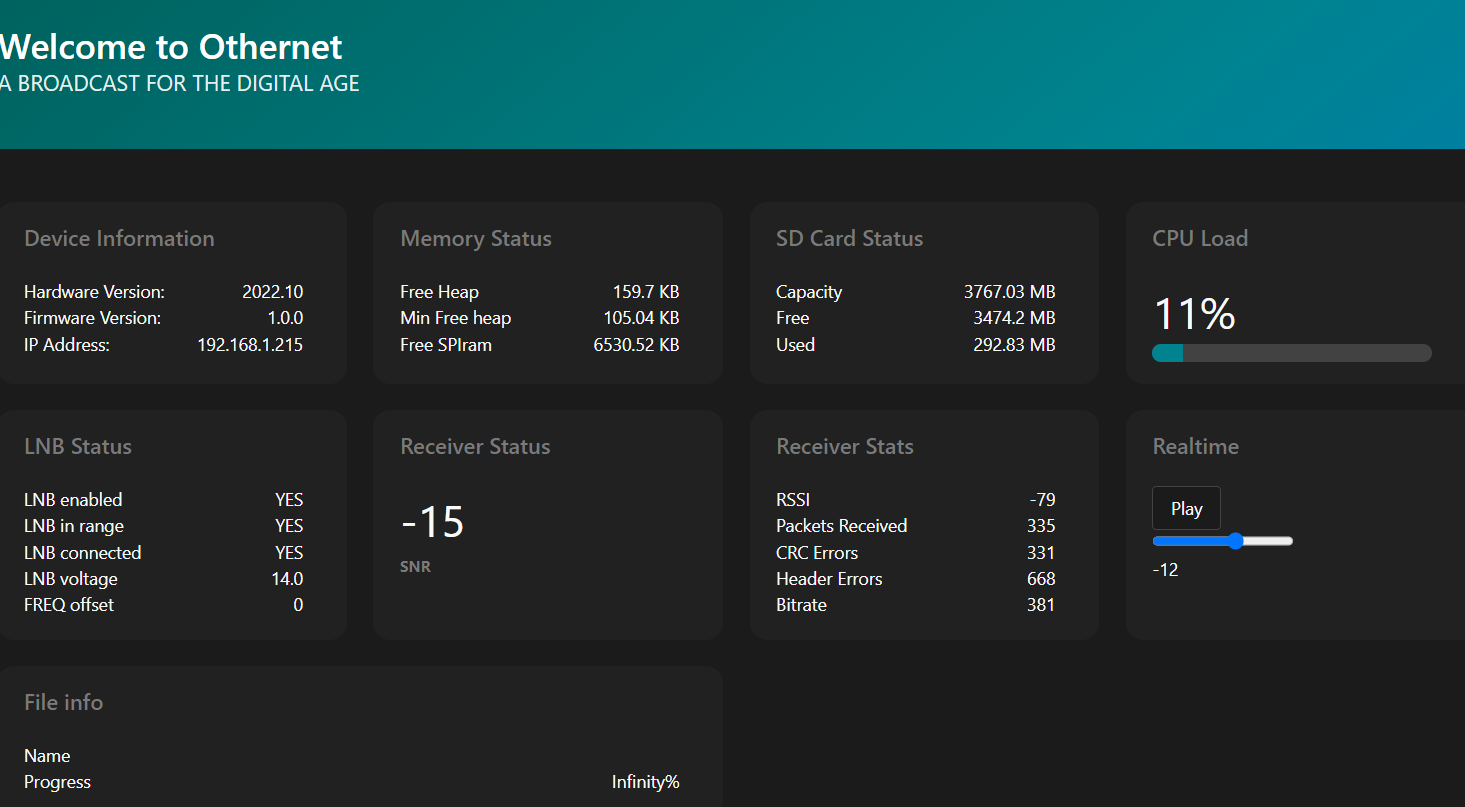Click the Memory Status card title
Screen dimensions: 1465x807
coord(476,238)
